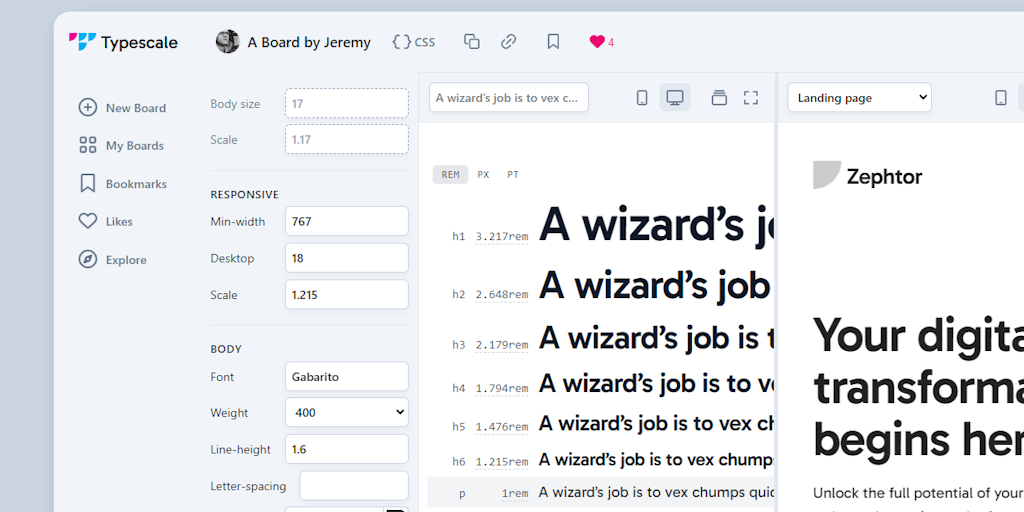Open the CSS export view
Viewport: 1024px width, 512px height.
413,42
